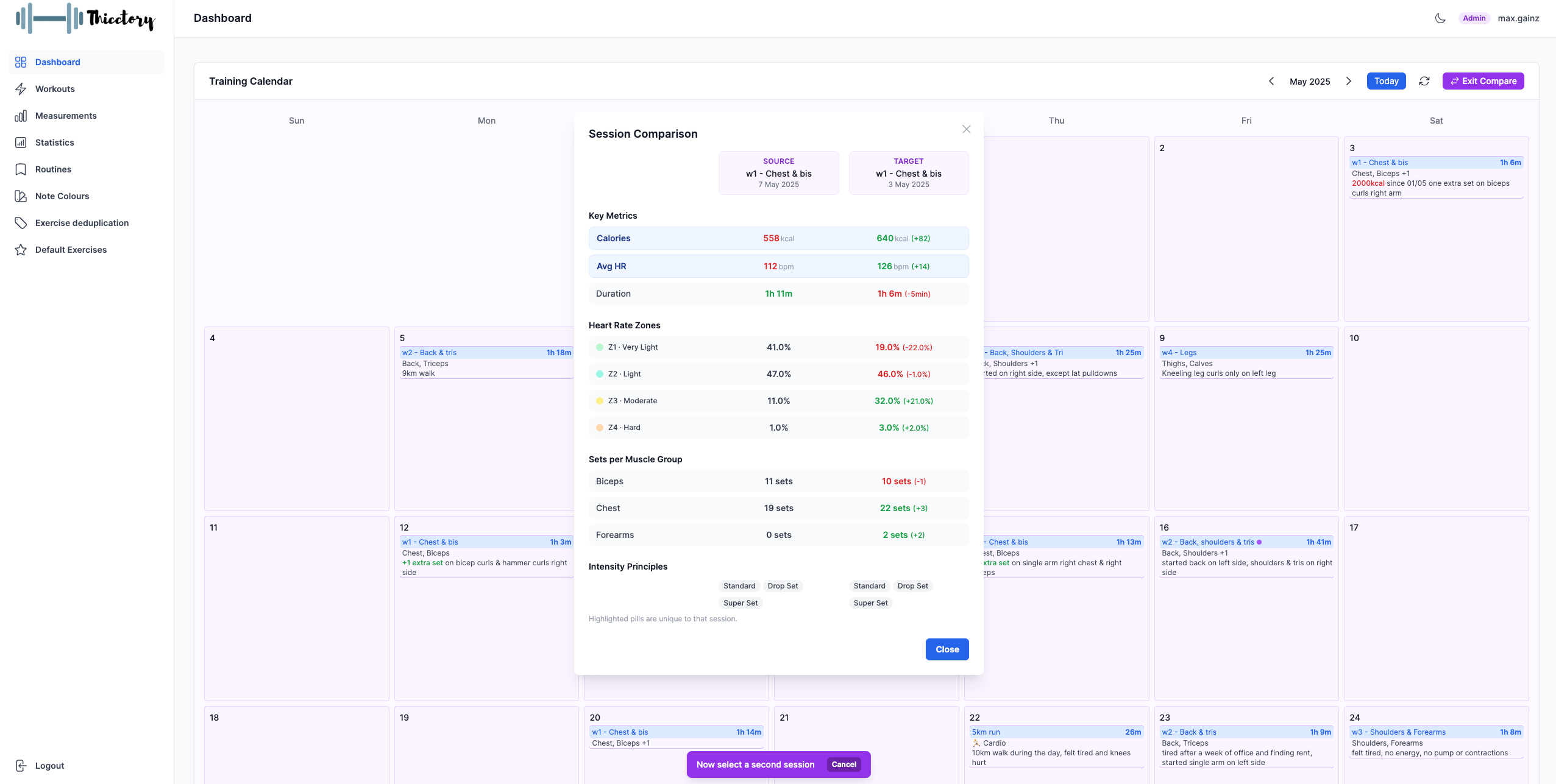Image resolution: width=1556 pixels, height=784 pixels.
Task: Toggle Exit Compare mode button
Action: [1483, 81]
